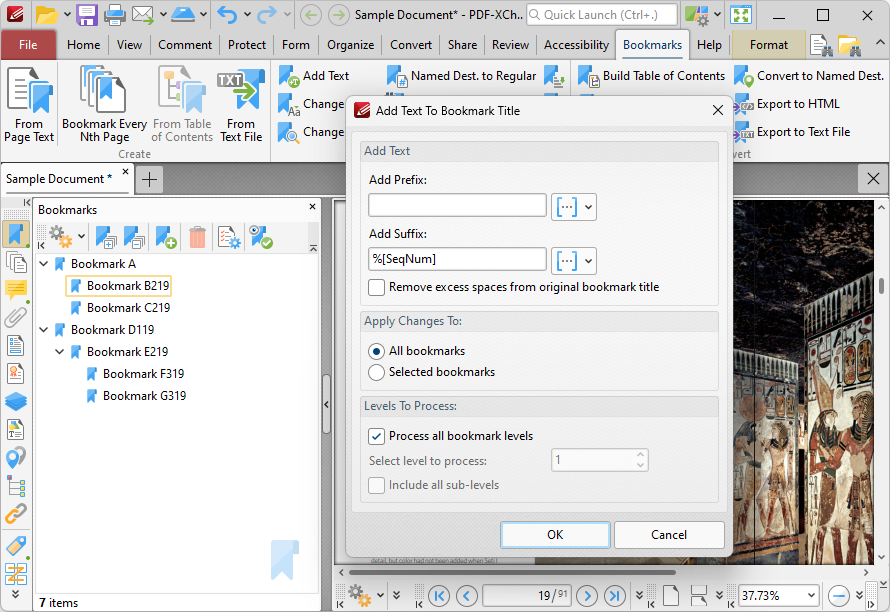Click the new bookmark plus icon
Image resolution: width=890 pixels, height=612 pixels.
[166, 237]
